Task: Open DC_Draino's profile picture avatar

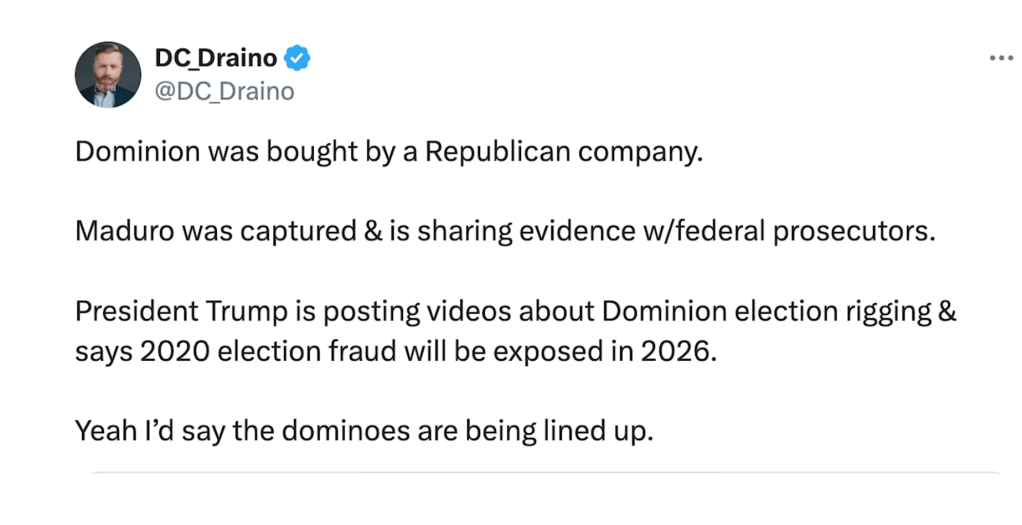Action: coord(108,74)
